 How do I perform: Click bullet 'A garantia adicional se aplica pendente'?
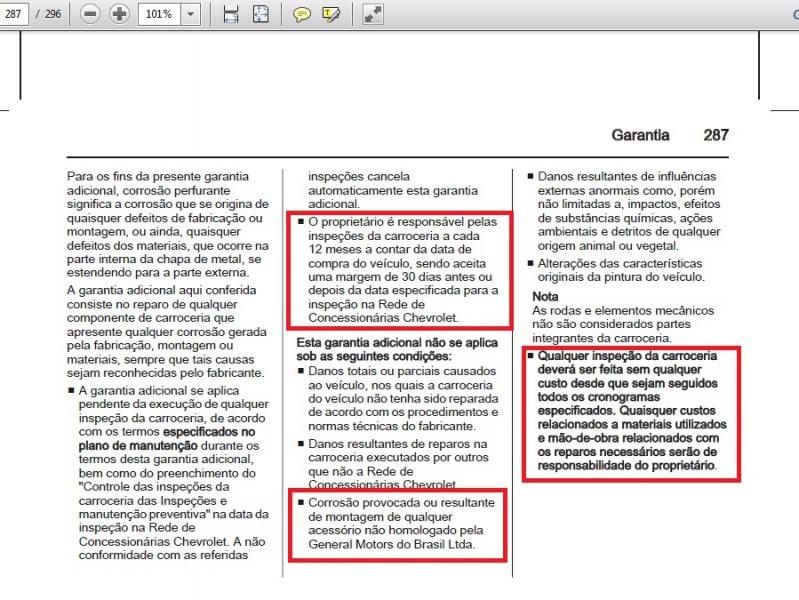click(169, 473)
